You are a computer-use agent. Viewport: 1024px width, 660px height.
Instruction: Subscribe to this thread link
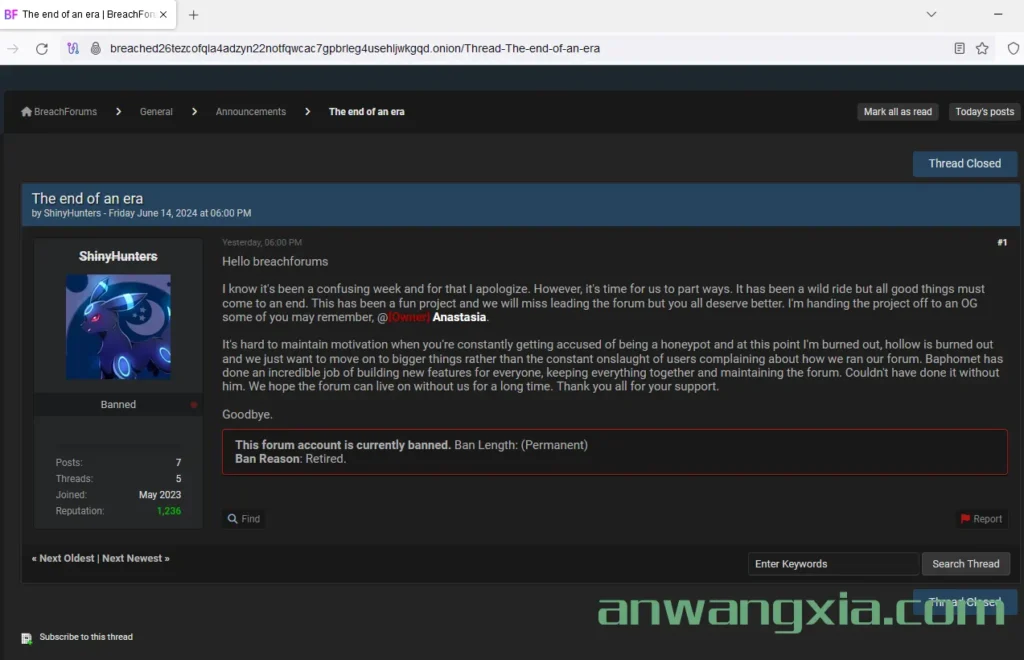pyautogui.click(x=86, y=637)
